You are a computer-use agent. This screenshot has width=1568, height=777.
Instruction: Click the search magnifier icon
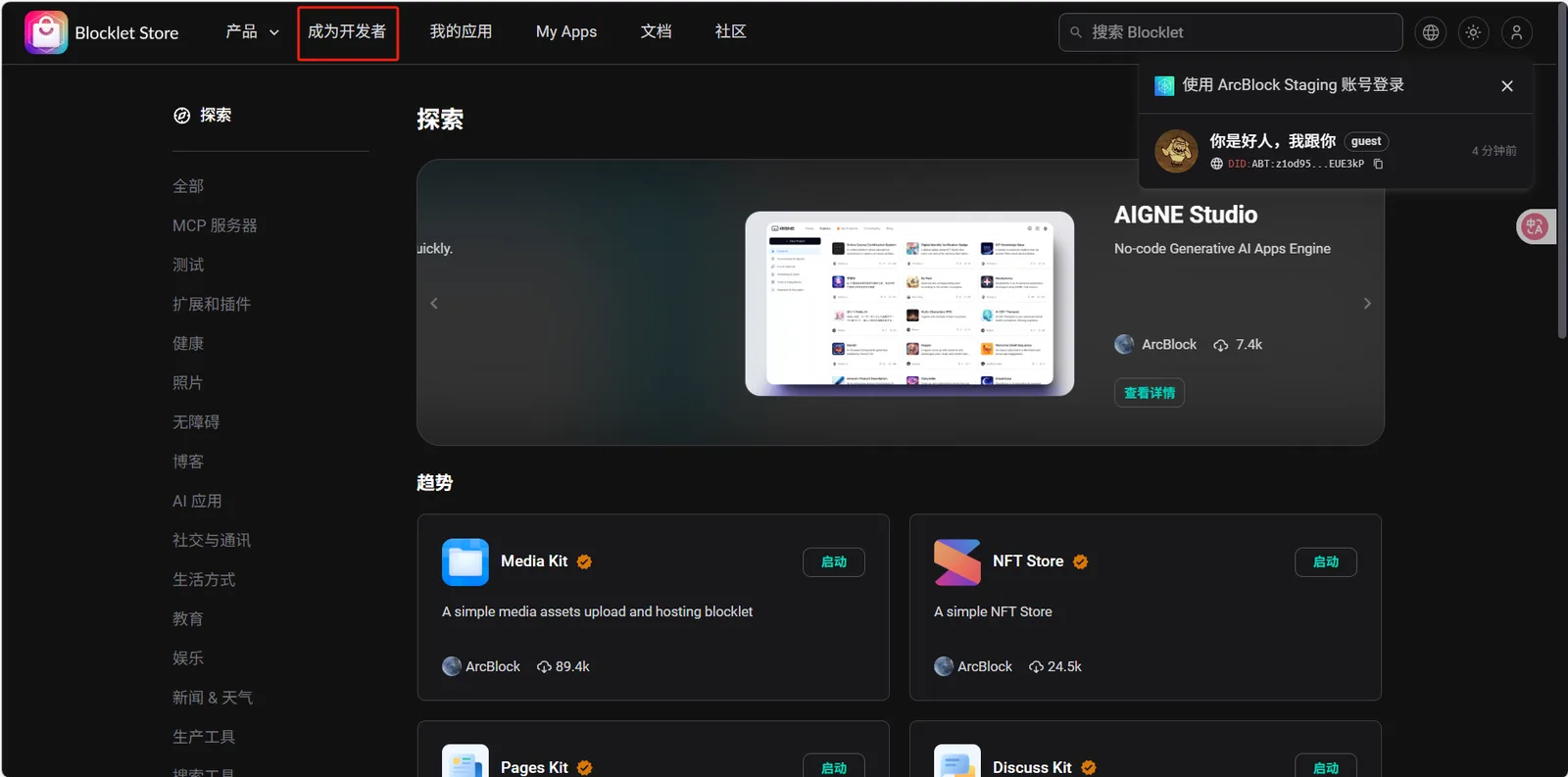coord(1076,32)
